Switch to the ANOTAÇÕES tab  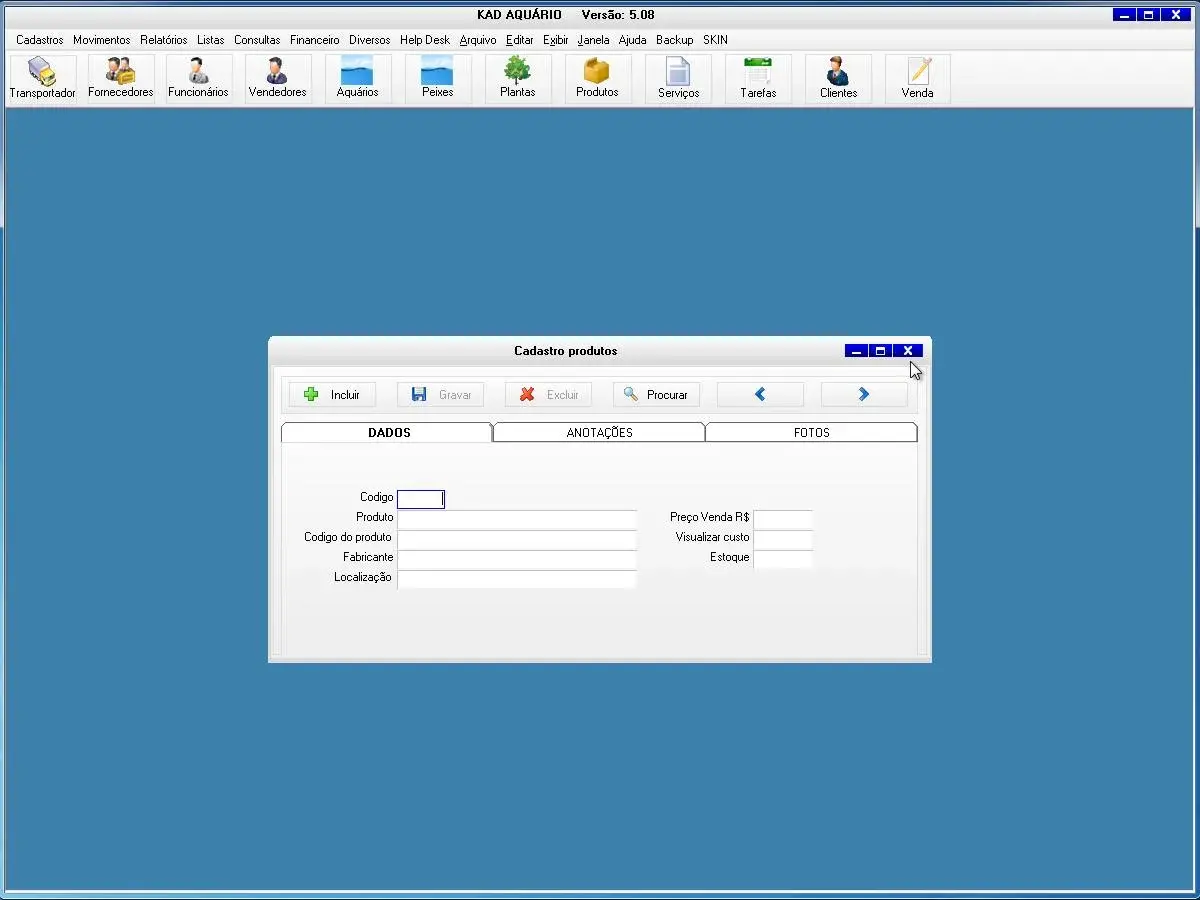click(599, 433)
